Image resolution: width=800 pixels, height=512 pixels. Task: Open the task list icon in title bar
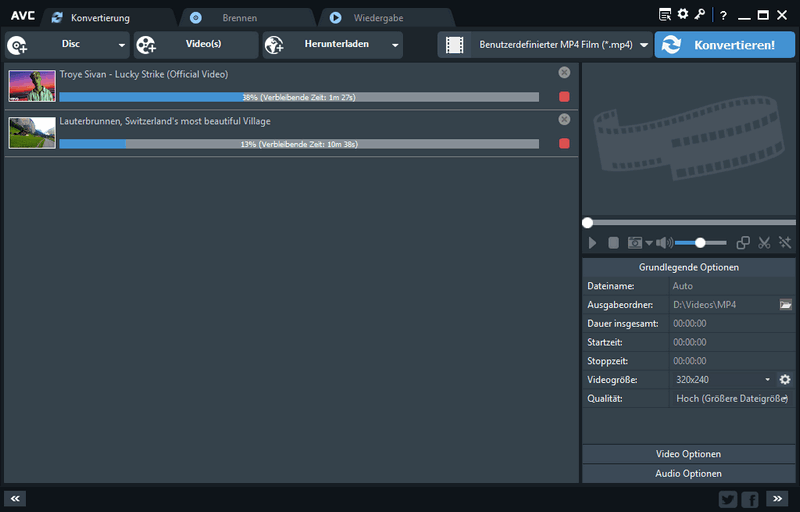(x=665, y=15)
